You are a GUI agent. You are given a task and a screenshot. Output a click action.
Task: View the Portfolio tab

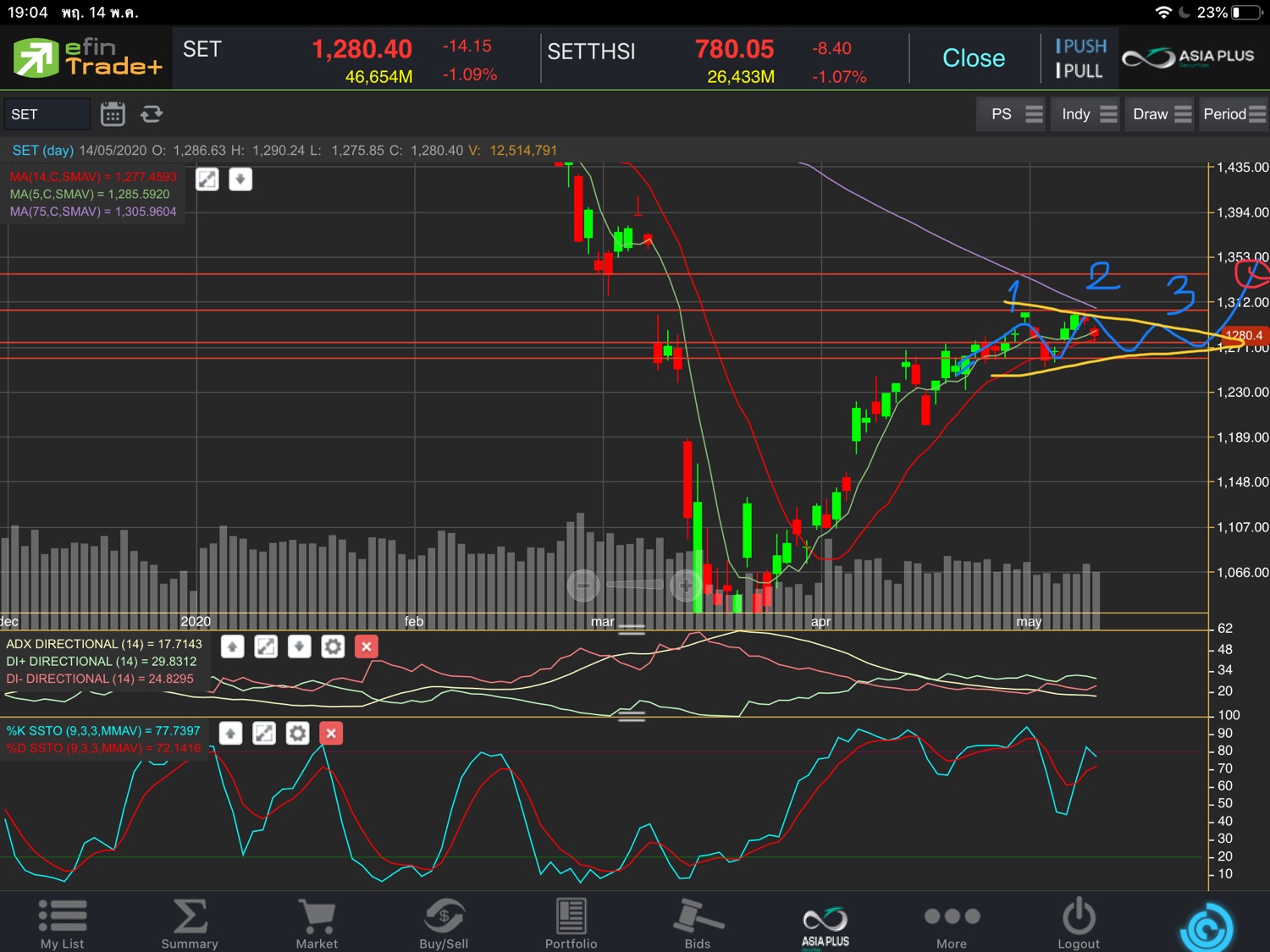coord(571,923)
